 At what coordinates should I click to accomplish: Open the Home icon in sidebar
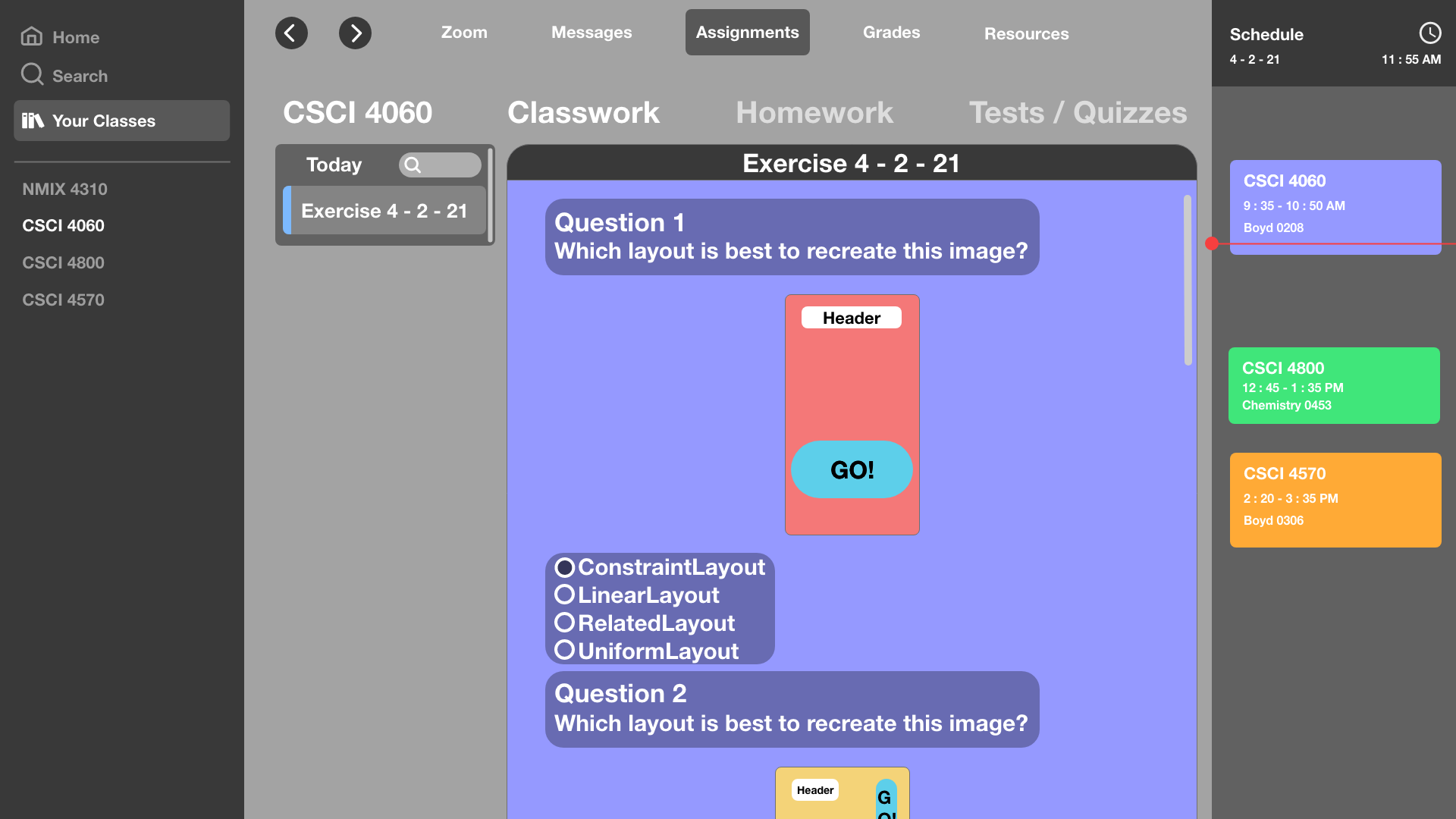pyautogui.click(x=32, y=36)
